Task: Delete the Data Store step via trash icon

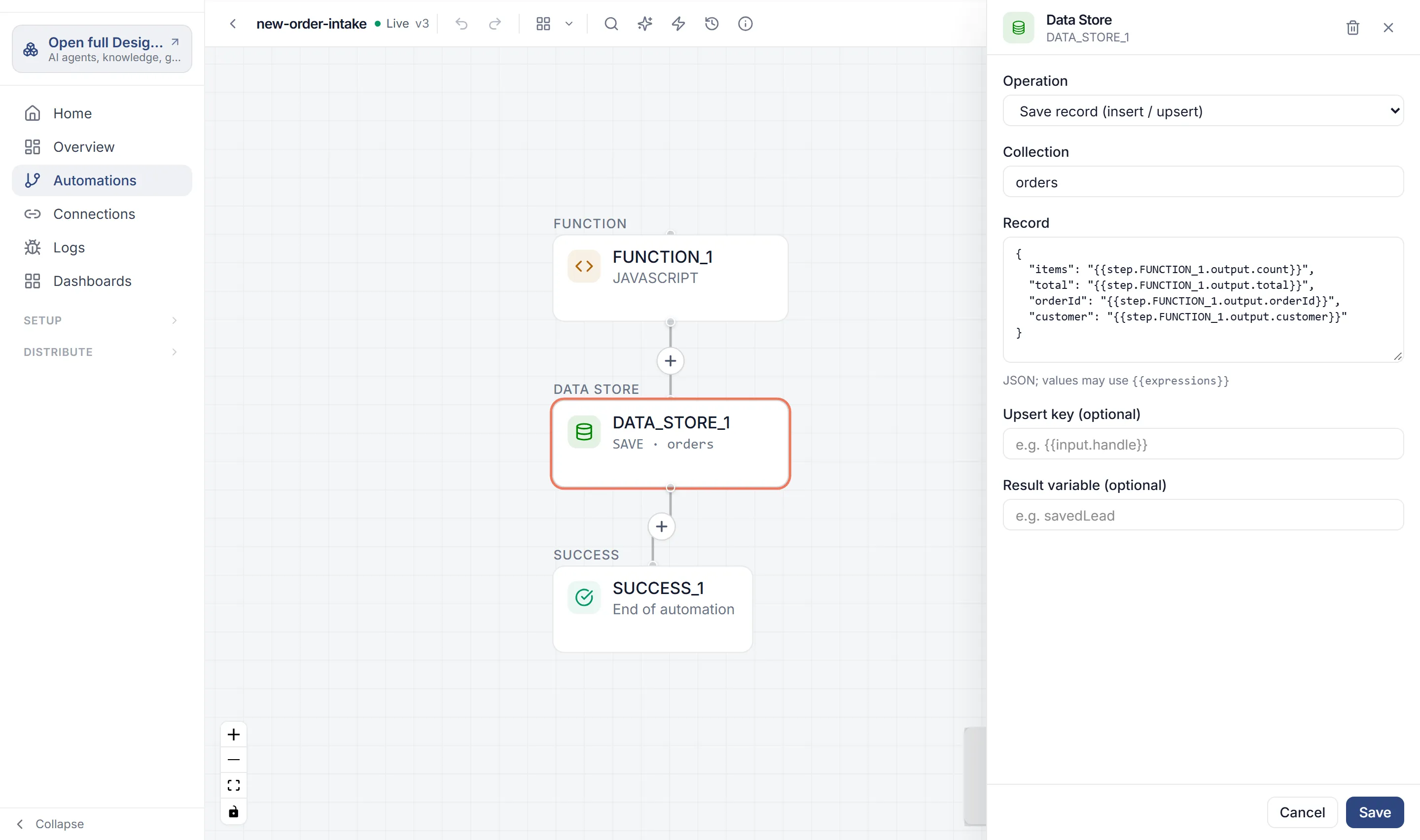Action: (x=1352, y=28)
